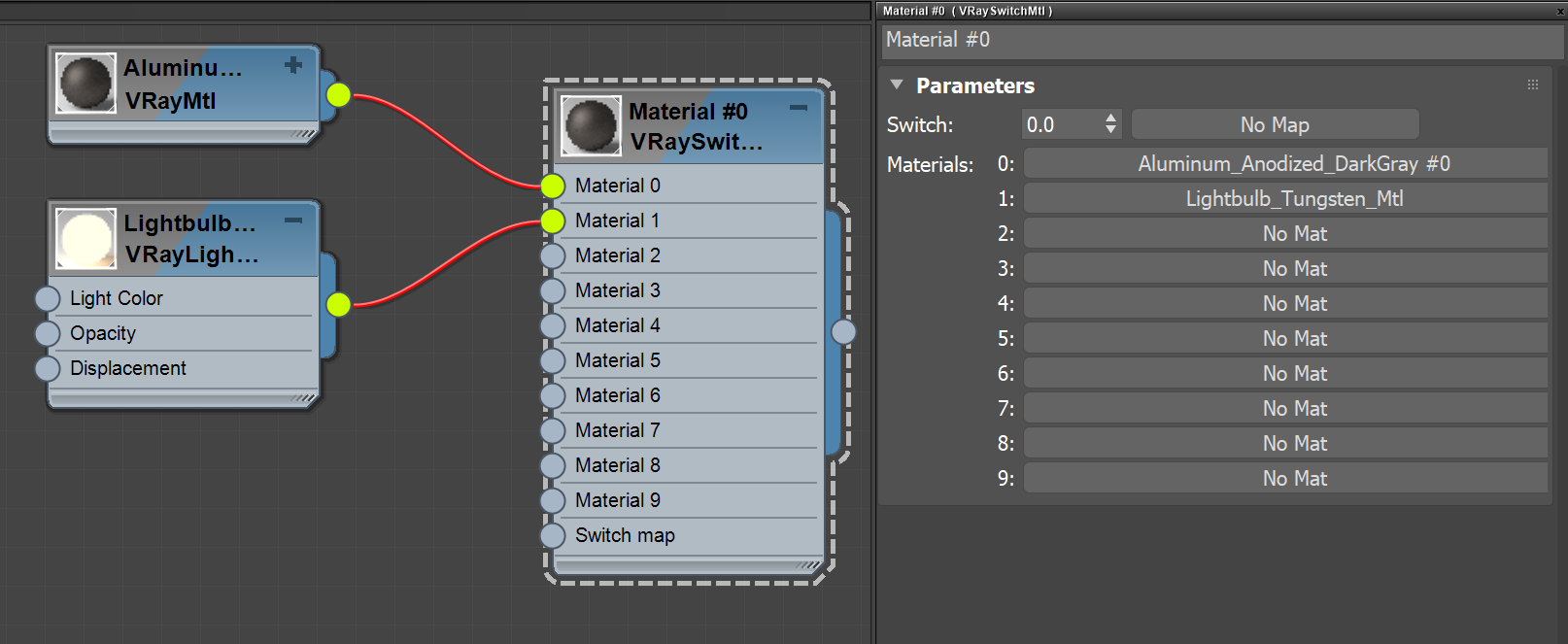The width and height of the screenshot is (1568, 644).
Task: Open the No Map browser for Switch
Action: click(x=1275, y=124)
